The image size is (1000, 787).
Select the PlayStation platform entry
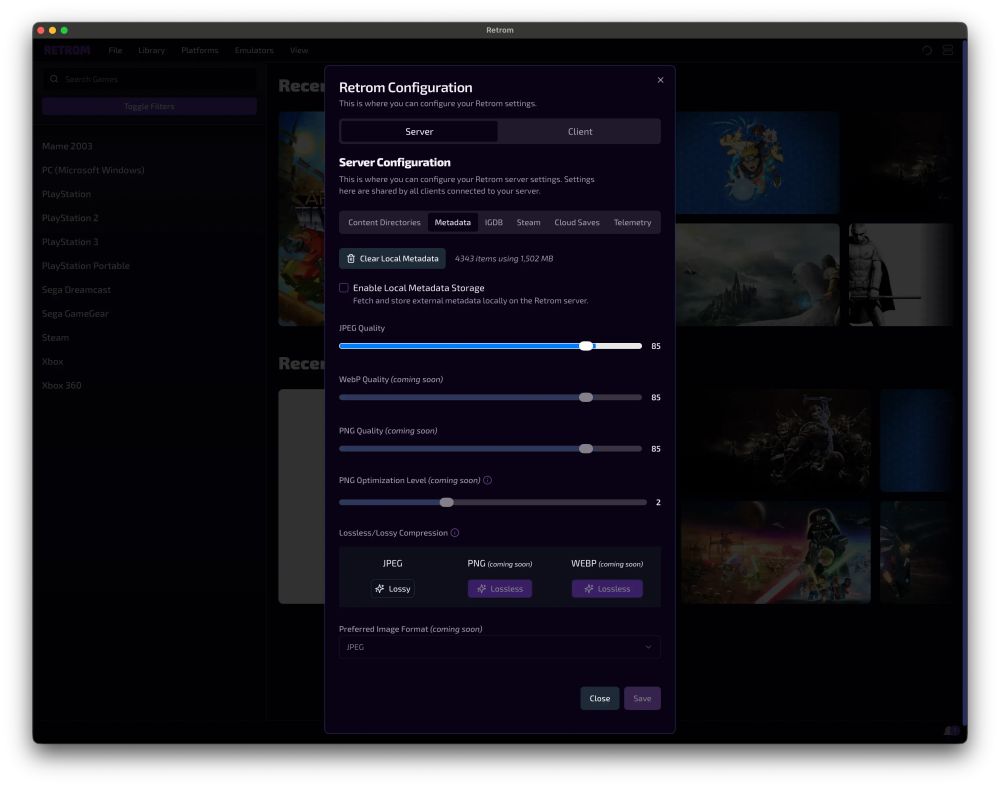pos(66,194)
